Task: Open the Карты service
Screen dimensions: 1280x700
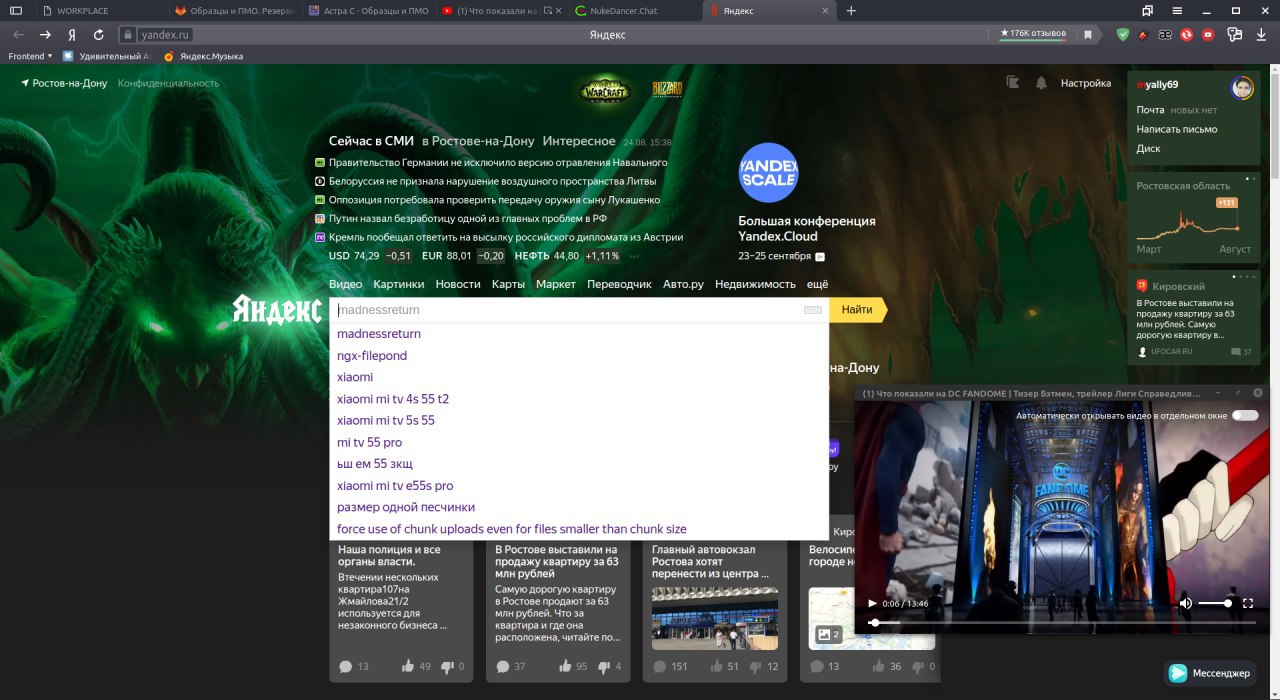Action: pos(508,285)
